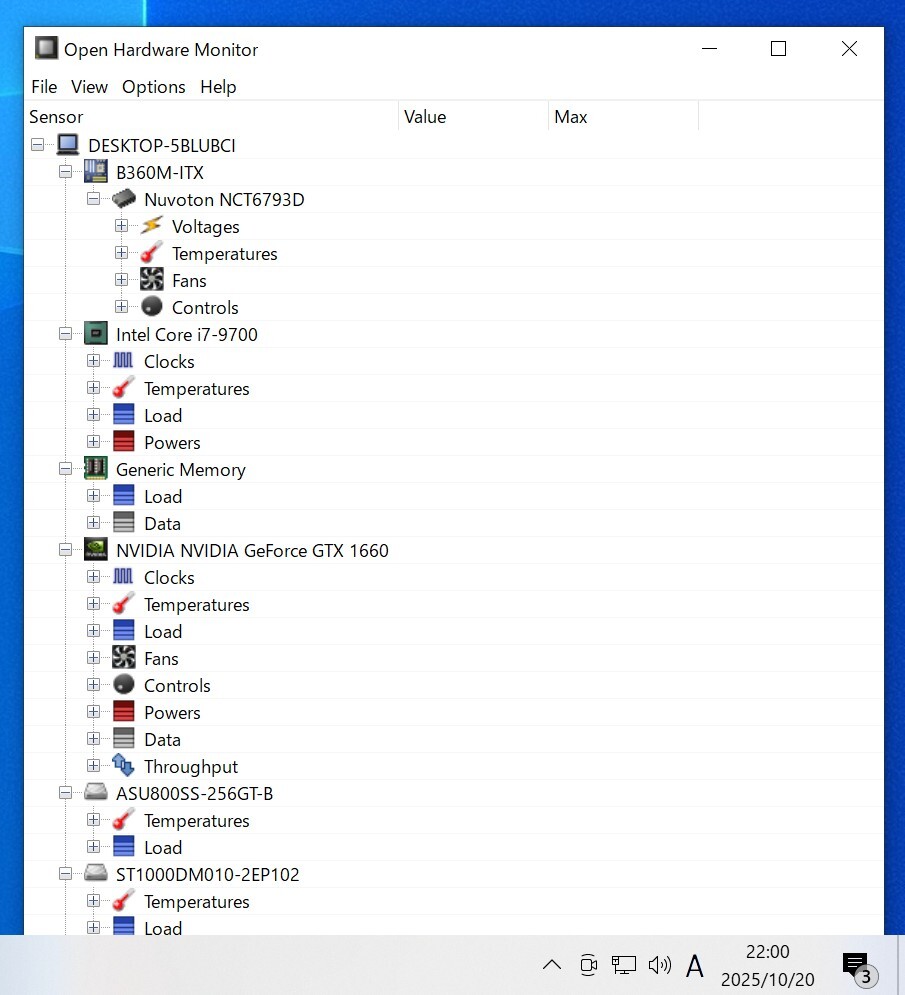Select the Nuvoton NCT6793D row text

tap(224, 200)
